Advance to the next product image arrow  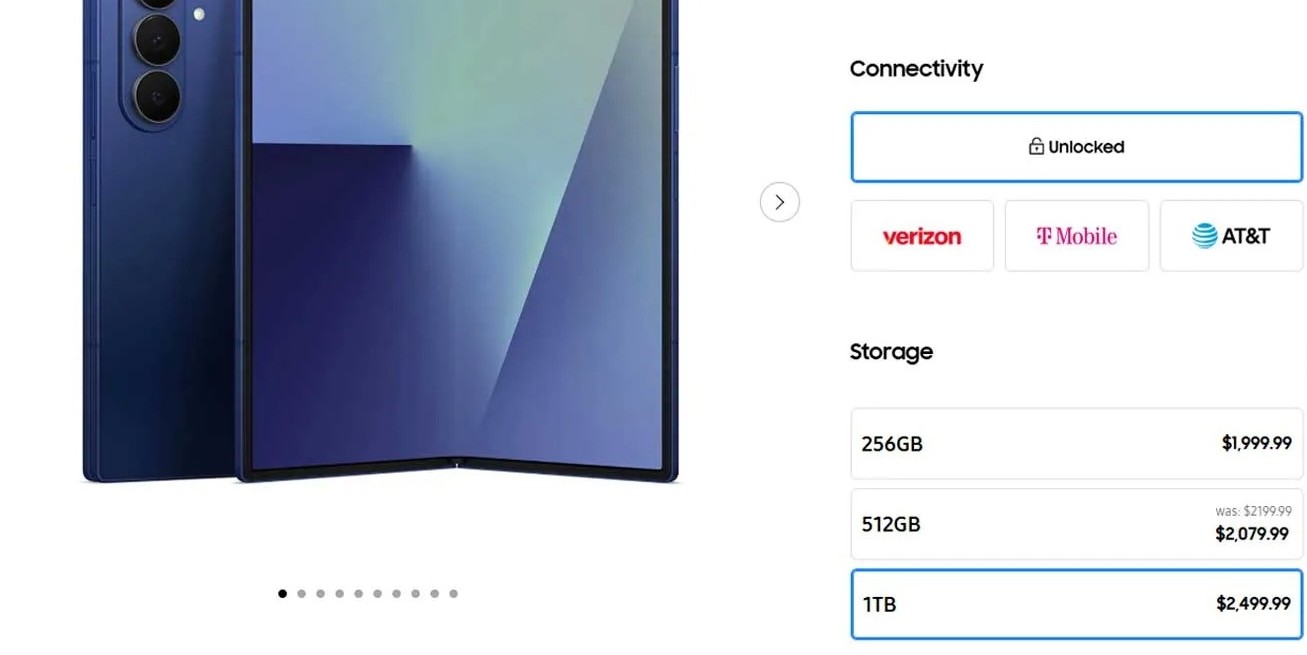[x=779, y=202]
